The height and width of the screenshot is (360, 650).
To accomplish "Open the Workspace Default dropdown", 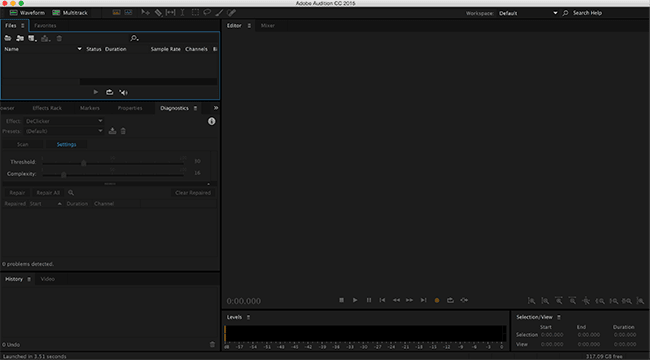I will pos(528,13).
